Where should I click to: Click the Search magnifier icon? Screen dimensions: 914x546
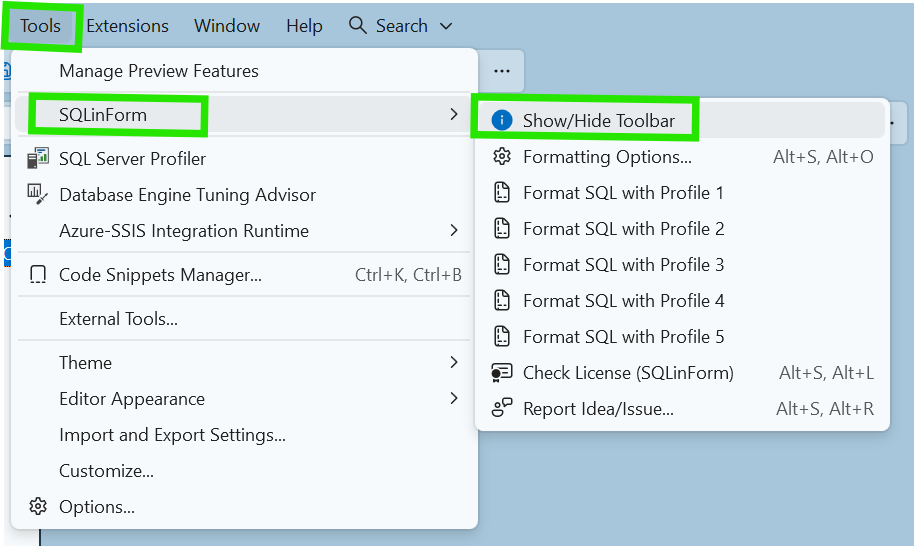pos(357,26)
